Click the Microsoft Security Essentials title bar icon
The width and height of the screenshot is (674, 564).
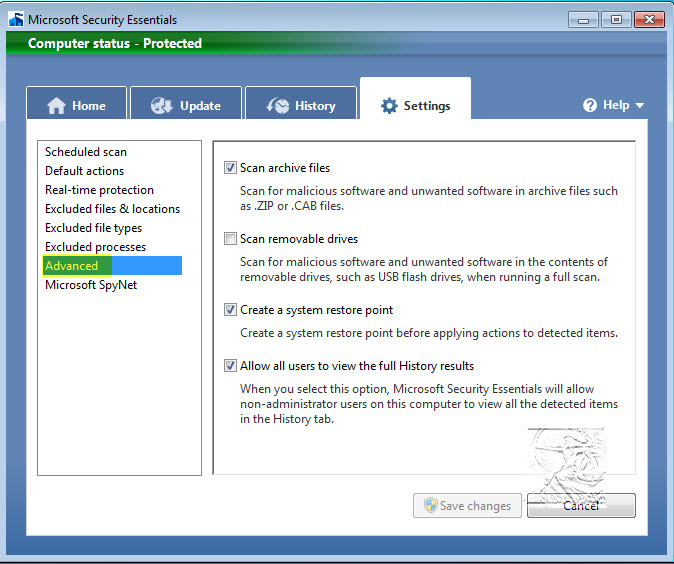click(16, 19)
